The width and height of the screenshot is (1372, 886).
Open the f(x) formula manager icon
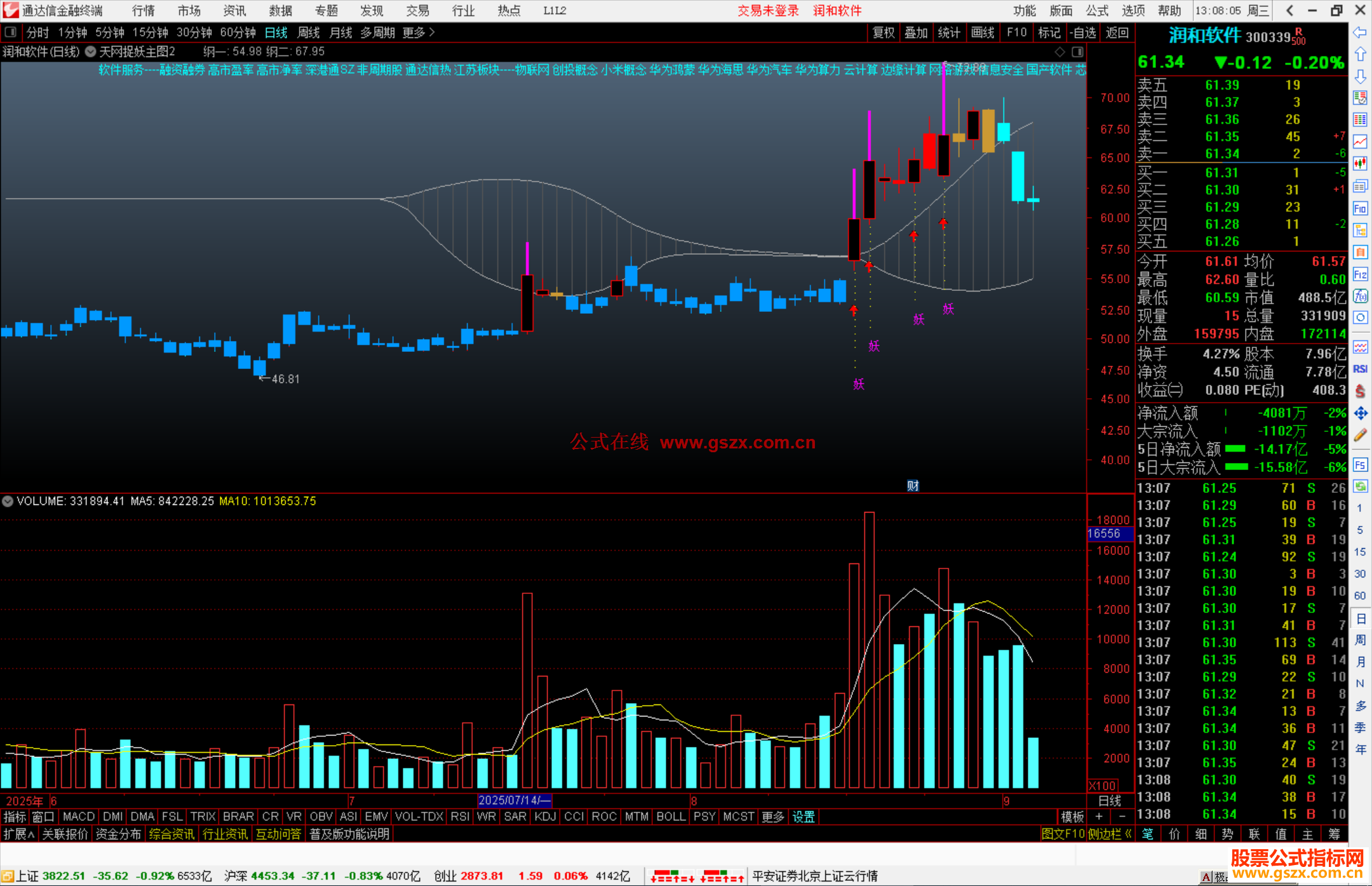tap(1360, 296)
